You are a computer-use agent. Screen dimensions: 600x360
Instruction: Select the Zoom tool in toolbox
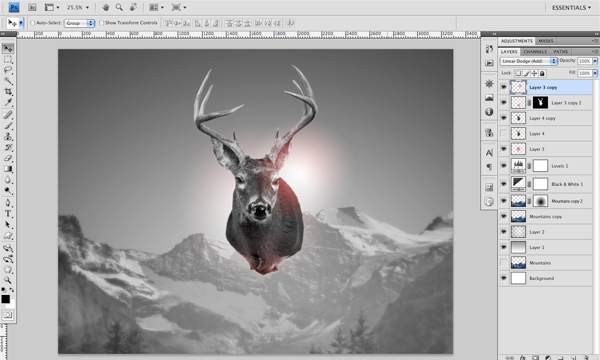pos(8,280)
